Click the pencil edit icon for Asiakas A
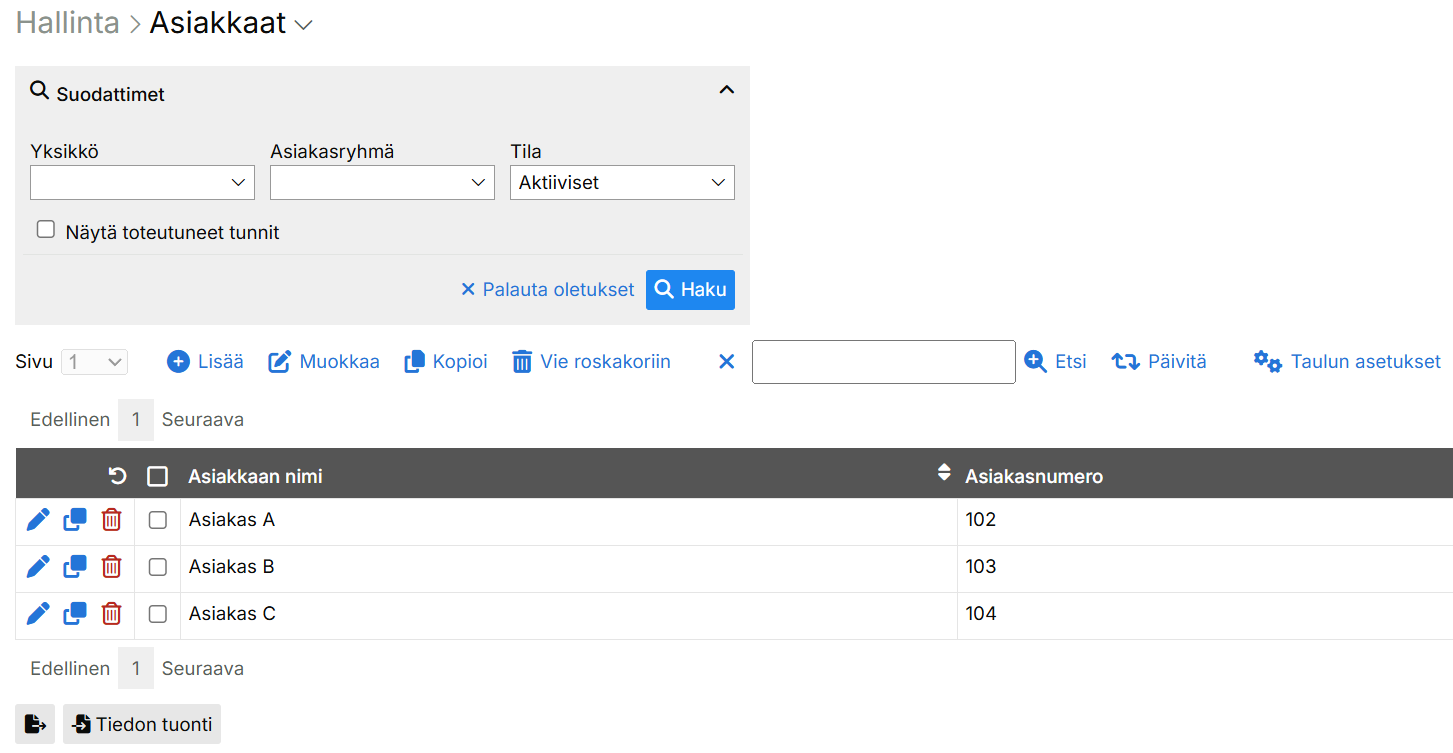Viewport: 1453px width, 753px height. pos(38,520)
